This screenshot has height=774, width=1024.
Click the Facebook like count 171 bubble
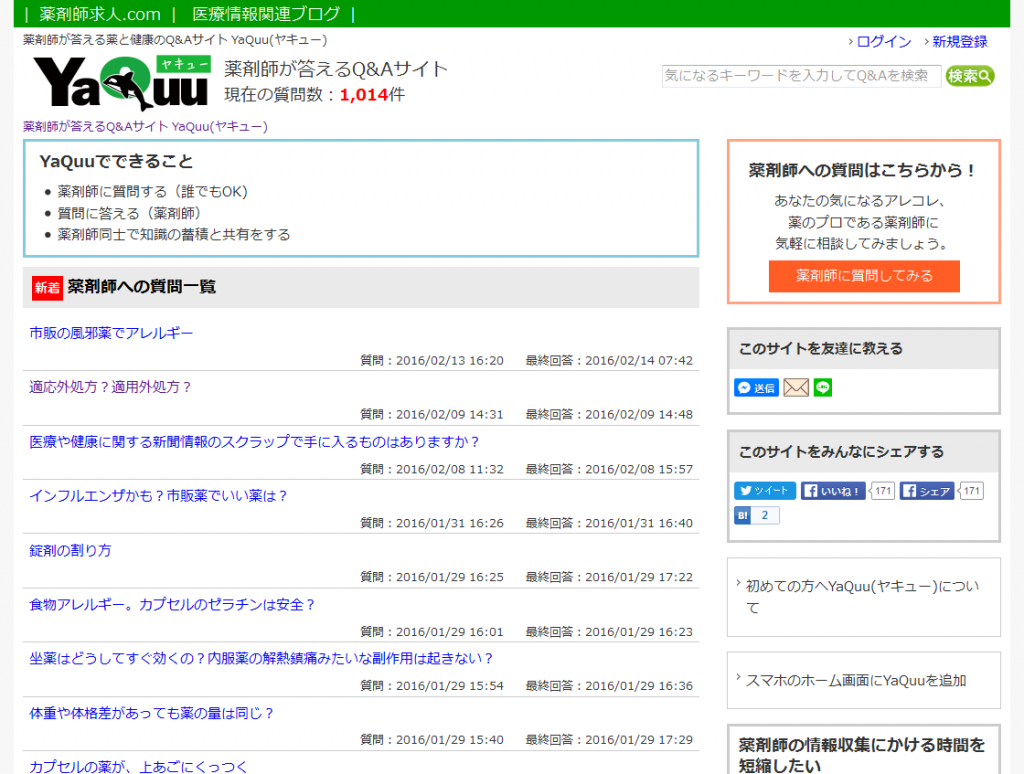(x=882, y=491)
